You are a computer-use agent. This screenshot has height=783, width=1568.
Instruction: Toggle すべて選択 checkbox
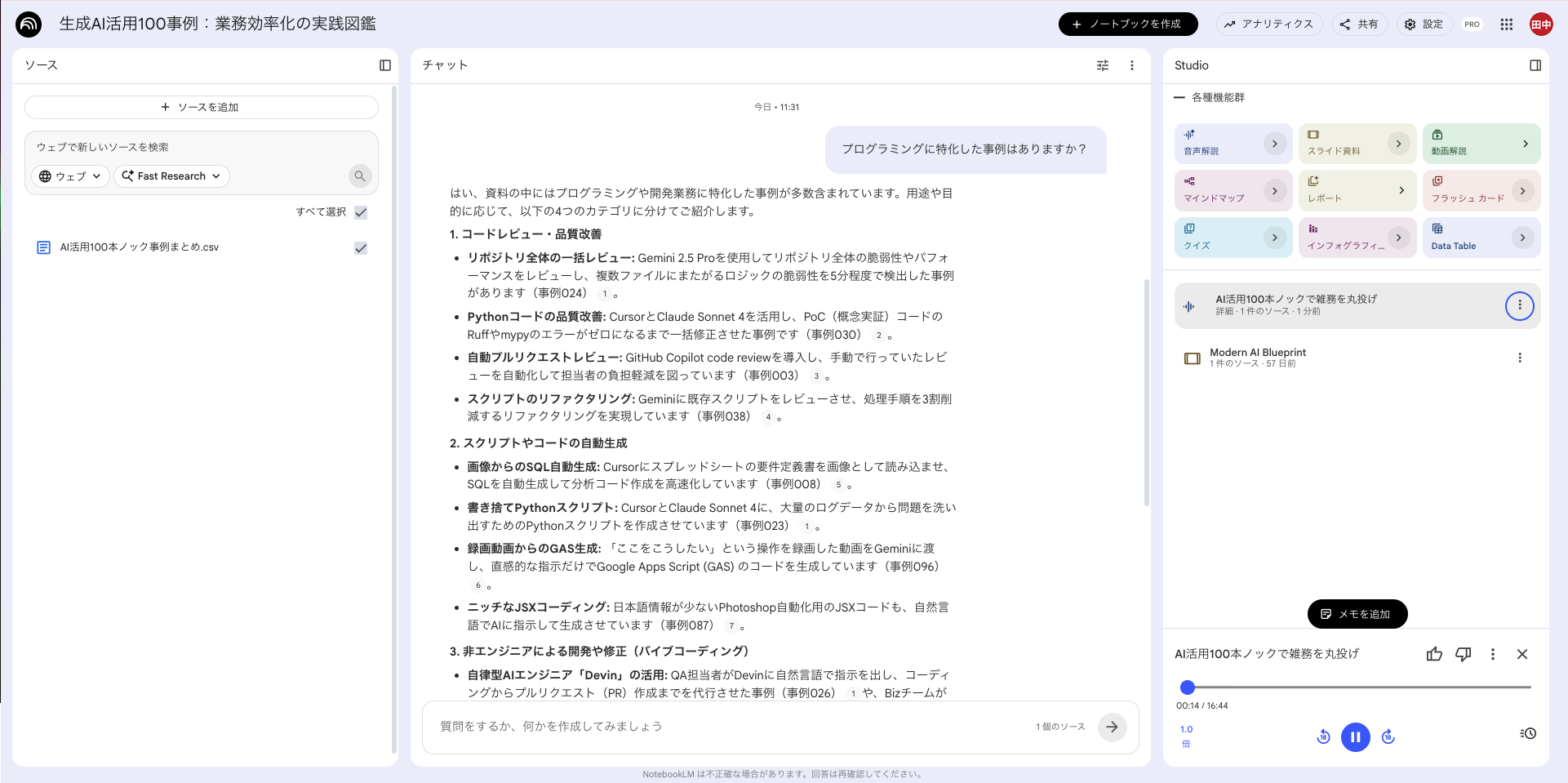click(361, 212)
